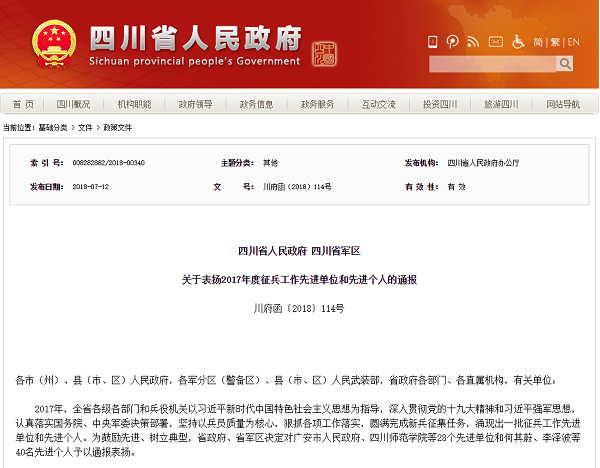
Task: Open the 政务信息 navigation tab
Action: click(256, 104)
